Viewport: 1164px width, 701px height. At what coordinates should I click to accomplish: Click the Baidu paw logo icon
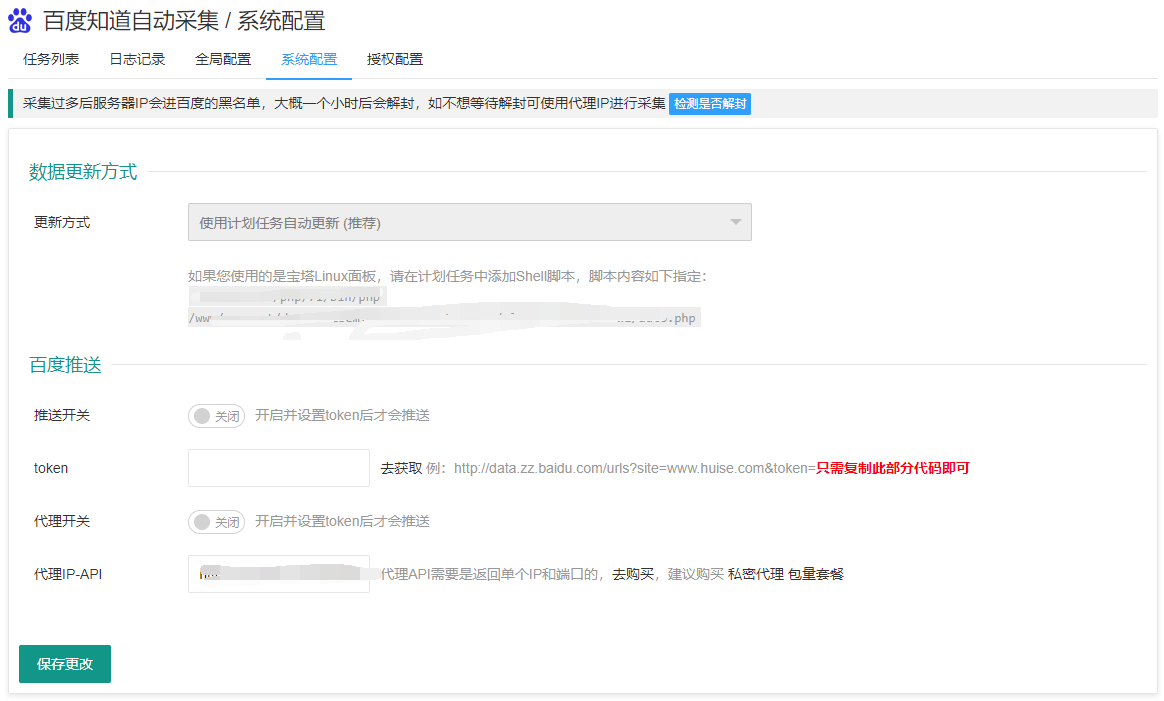[x=20, y=21]
